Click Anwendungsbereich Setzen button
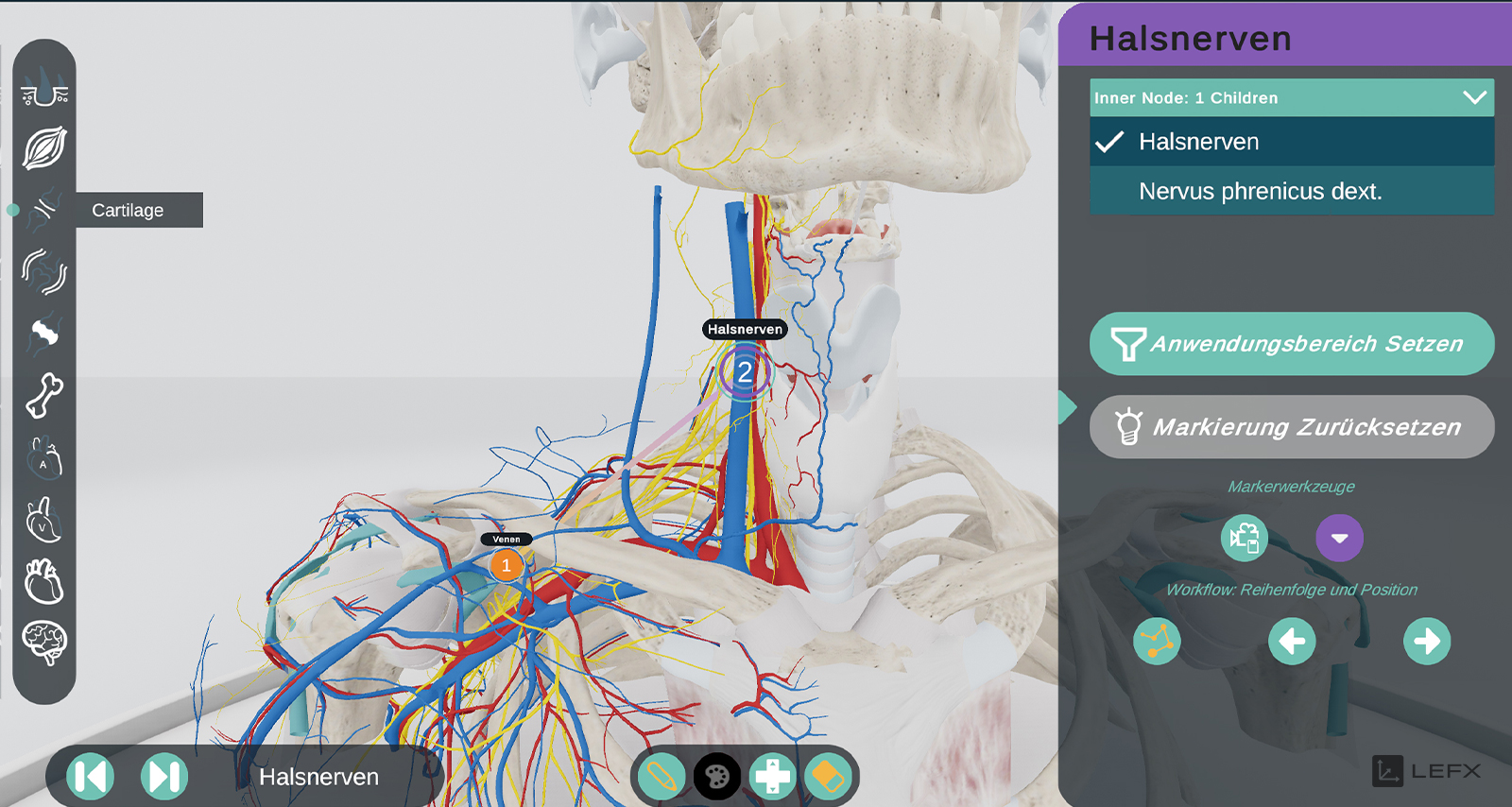 (x=1291, y=344)
